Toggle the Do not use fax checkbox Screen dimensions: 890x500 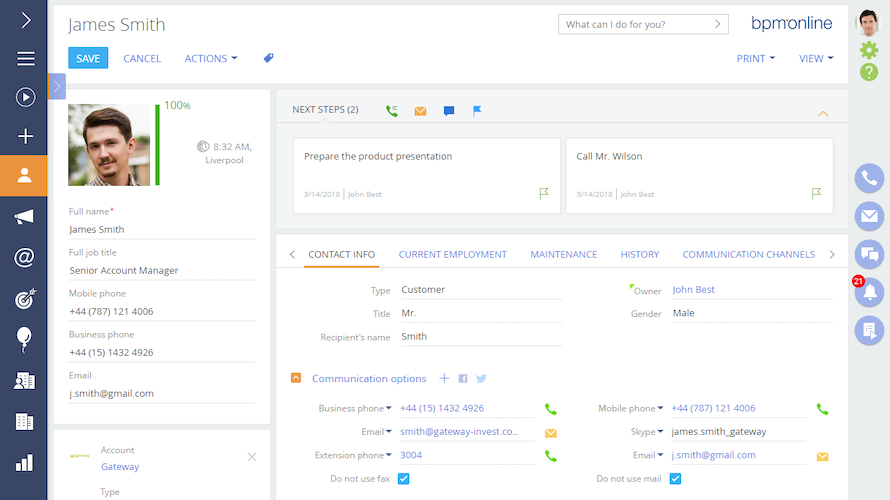click(404, 479)
